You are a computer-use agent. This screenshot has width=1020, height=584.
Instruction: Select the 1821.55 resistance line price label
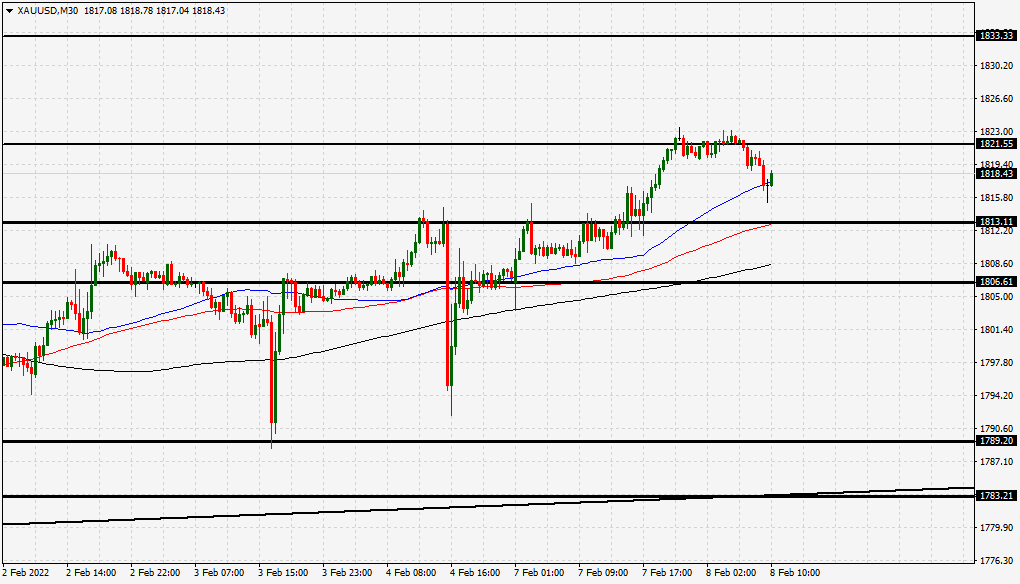(x=997, y=144)
